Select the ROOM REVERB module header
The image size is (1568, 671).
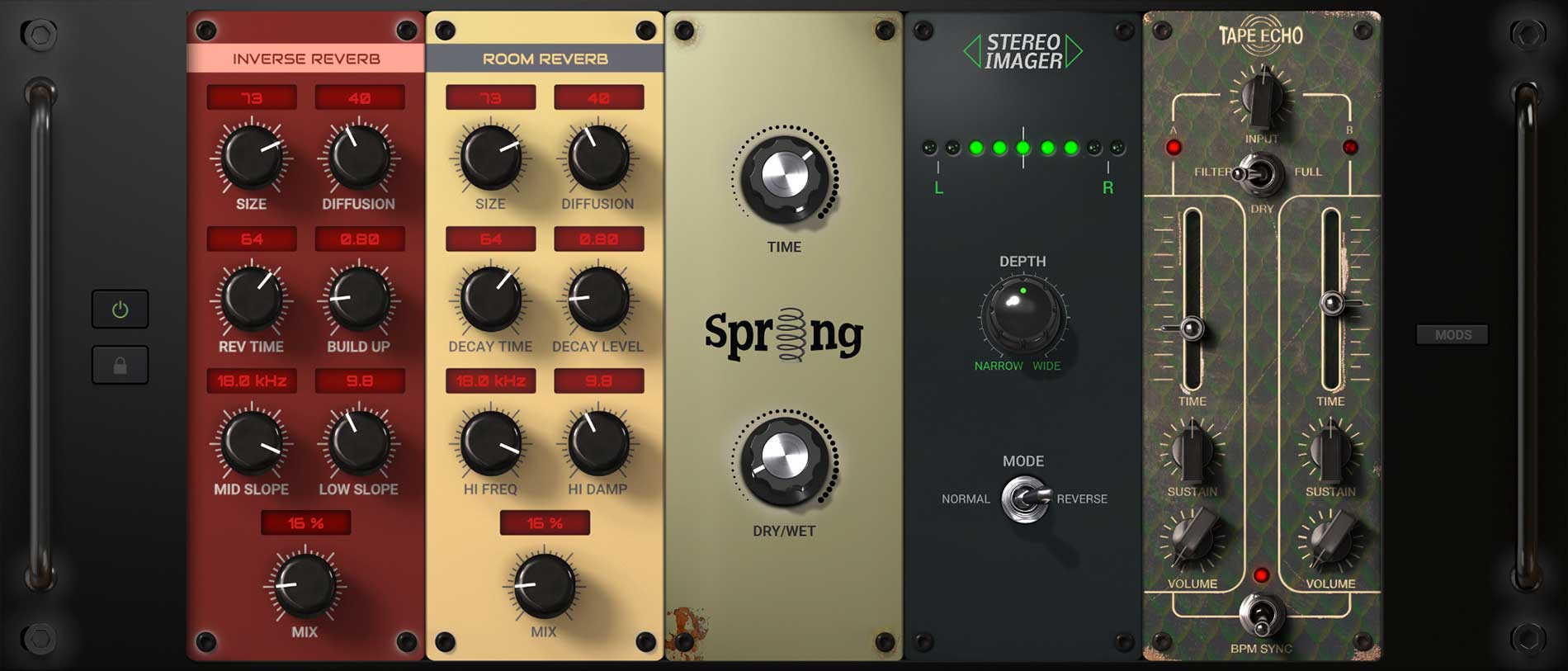click(545, 59)
